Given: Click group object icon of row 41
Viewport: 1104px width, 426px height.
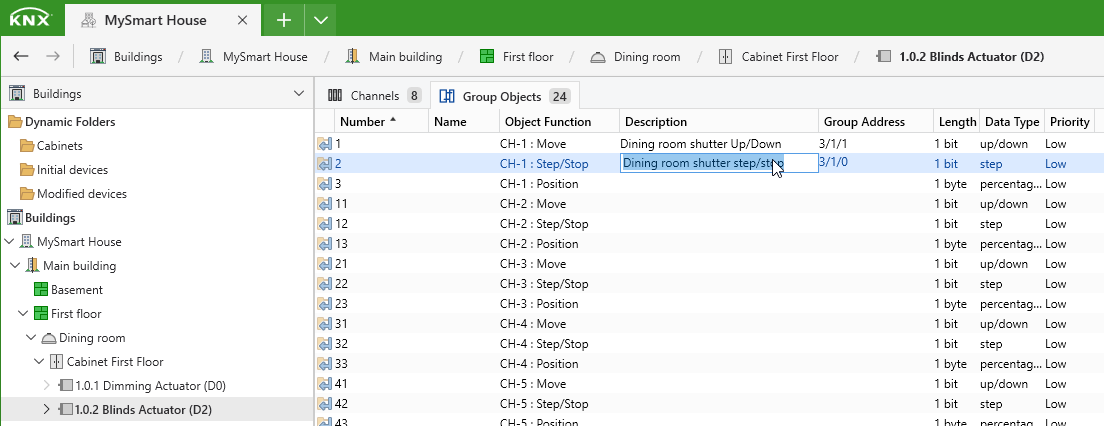Looking at the screenshot, I should click(x=324, y=384).
